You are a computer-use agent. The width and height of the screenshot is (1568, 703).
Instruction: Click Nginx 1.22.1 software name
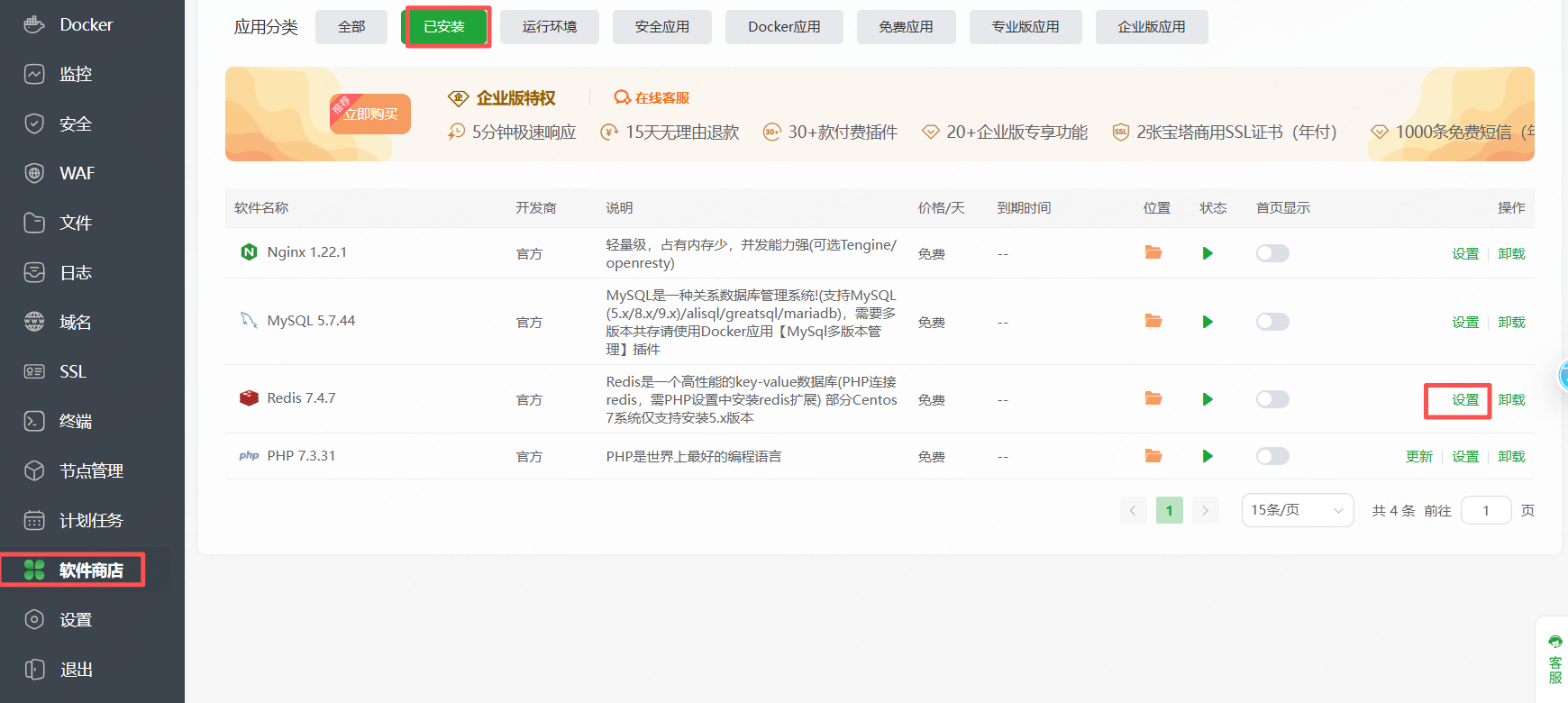[x=307, y=251]
